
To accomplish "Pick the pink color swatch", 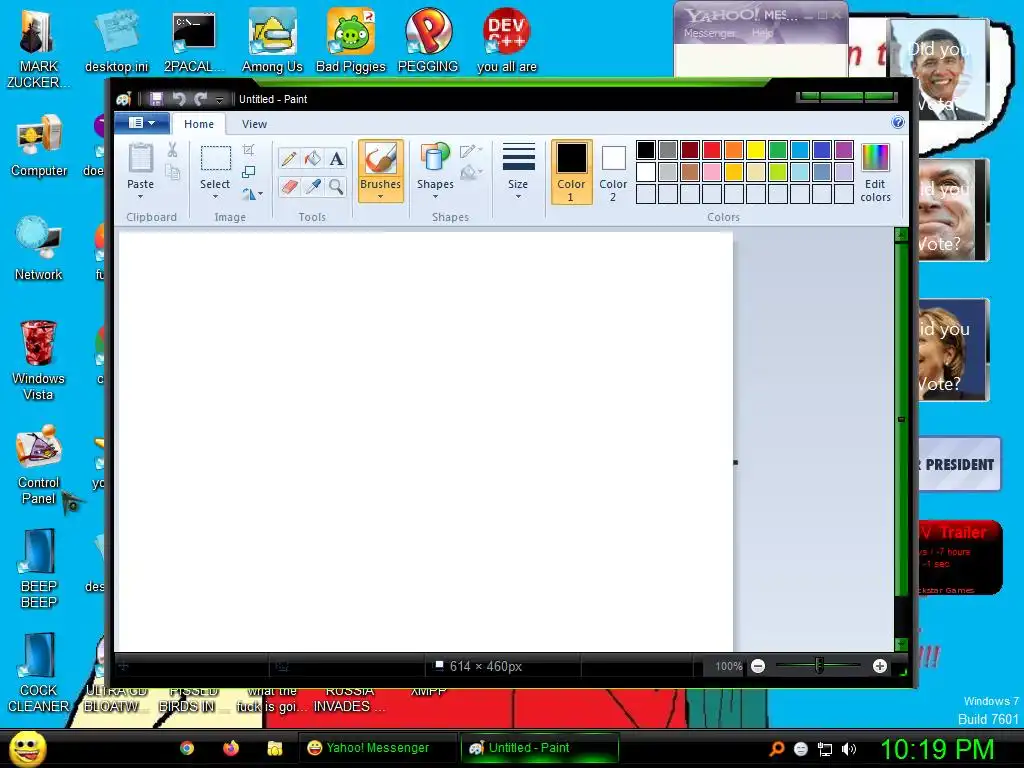I will click(712, 172).
